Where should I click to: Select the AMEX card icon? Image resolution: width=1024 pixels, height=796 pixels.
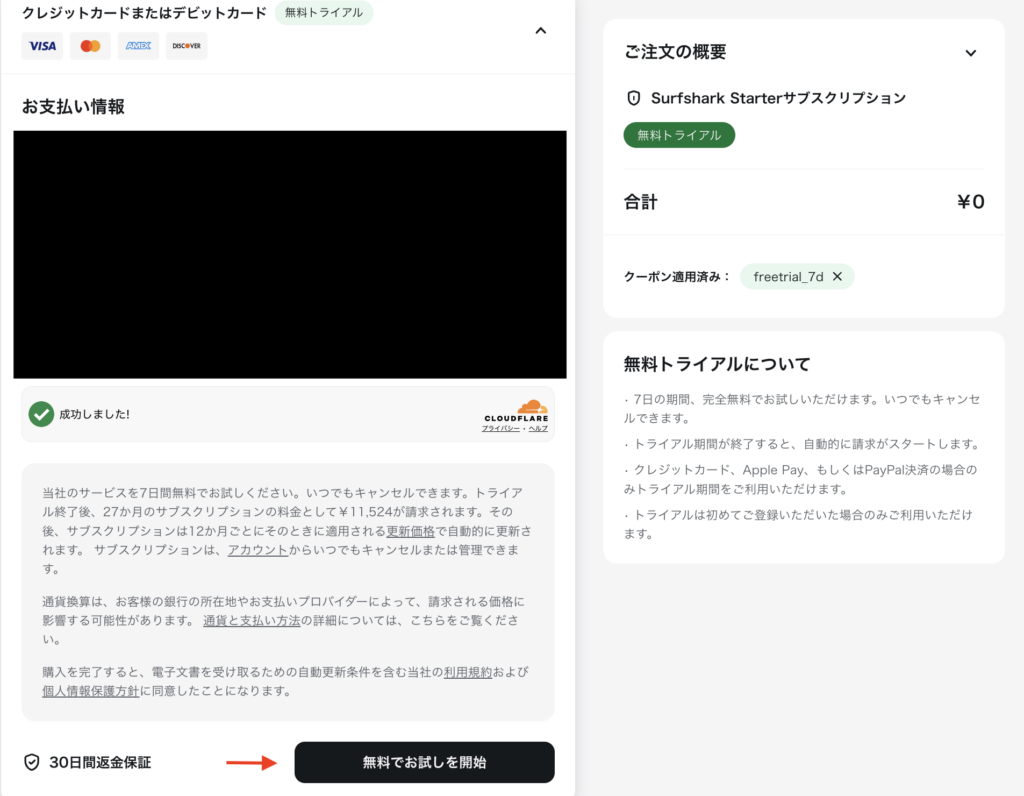[x=138, y=46]
